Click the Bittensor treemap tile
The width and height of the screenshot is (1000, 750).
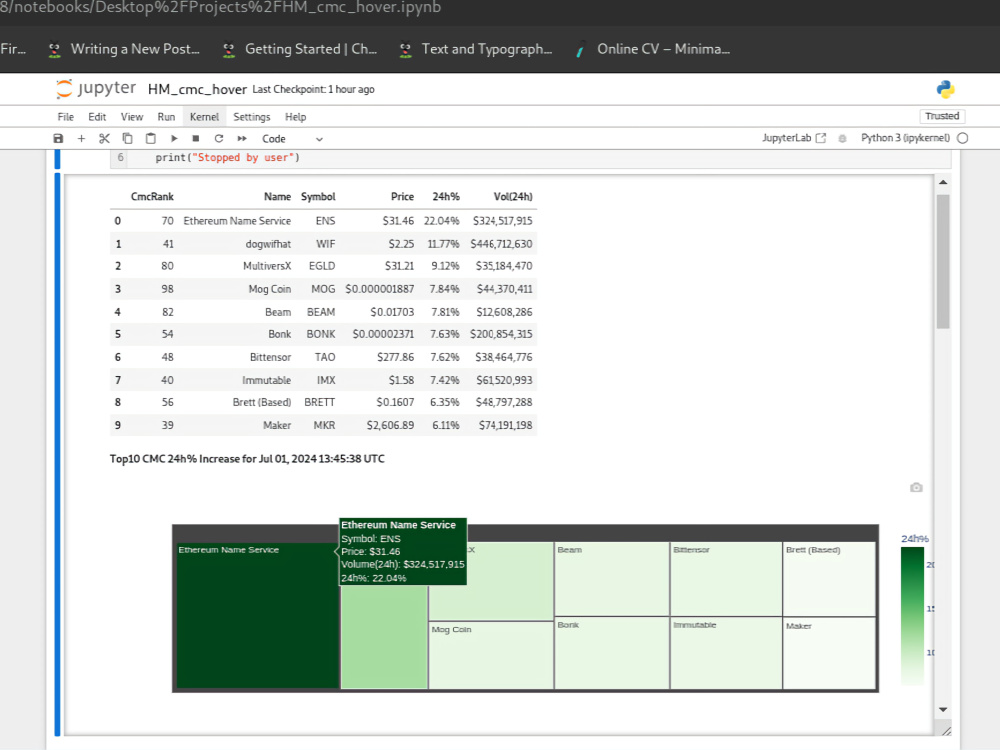(x=726, y=579)
